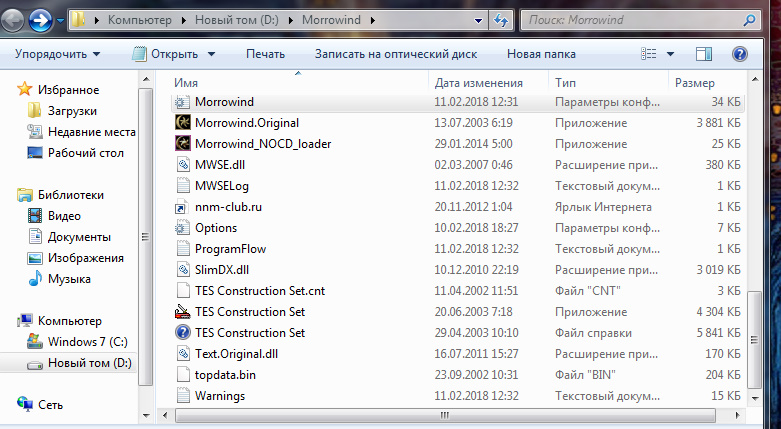Expand the dropdown arrow beside 'Открыть'
This screenshot has width=781, height=429.
[x=211, y=54]
